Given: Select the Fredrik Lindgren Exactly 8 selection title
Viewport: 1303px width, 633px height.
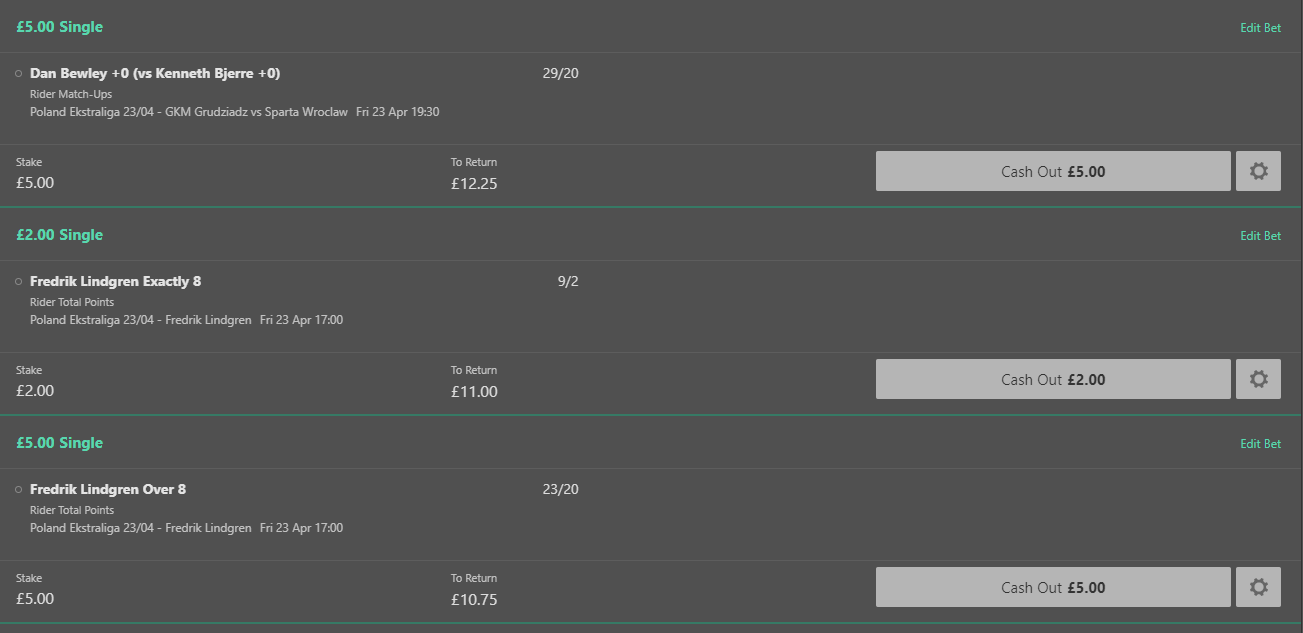Looking at the screenshot, I should 115,281.
